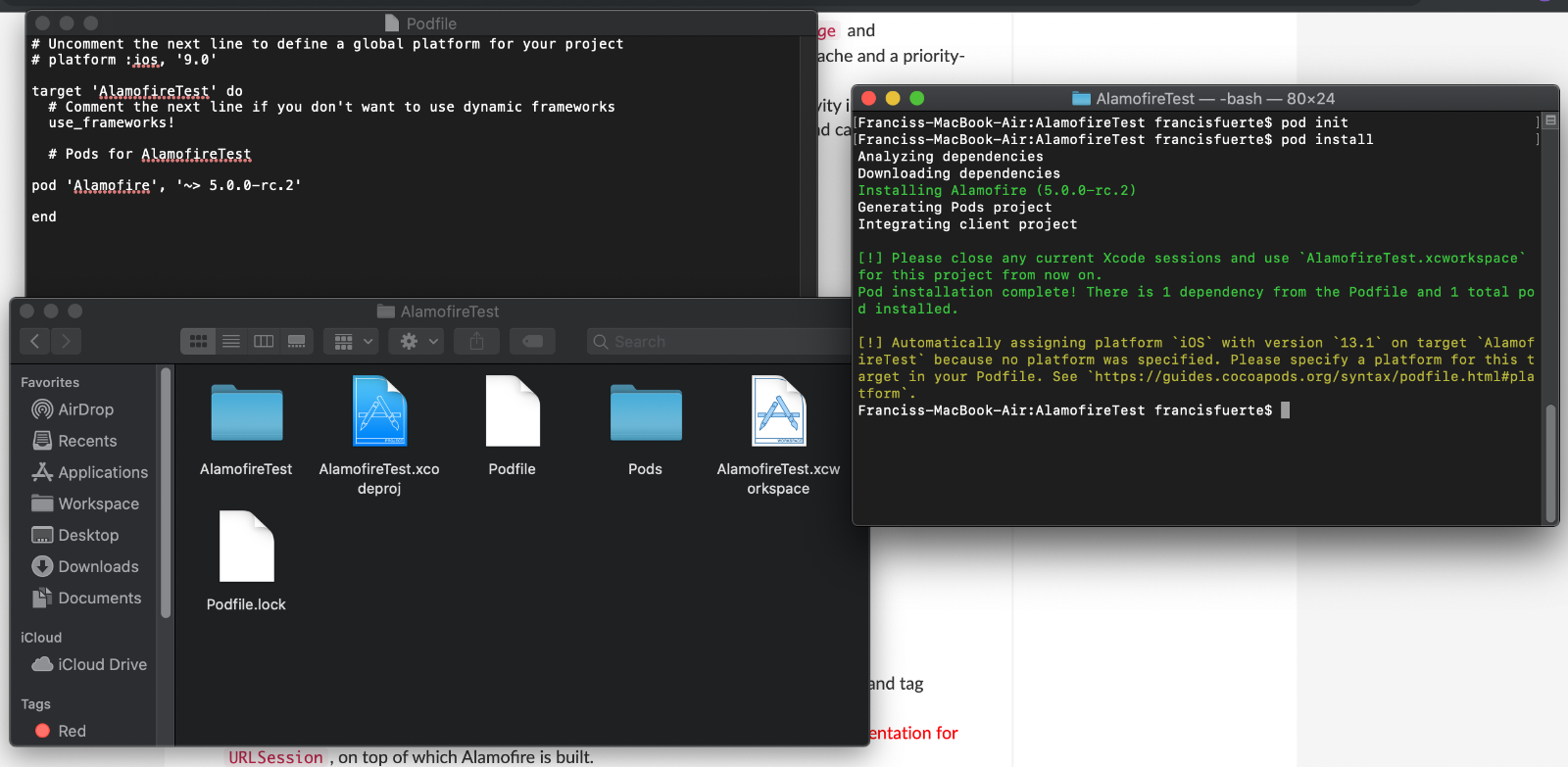Click the Terminal window scrollbar
The width and height of the screenshot is (1568, 767).
tap(1550, 462)
